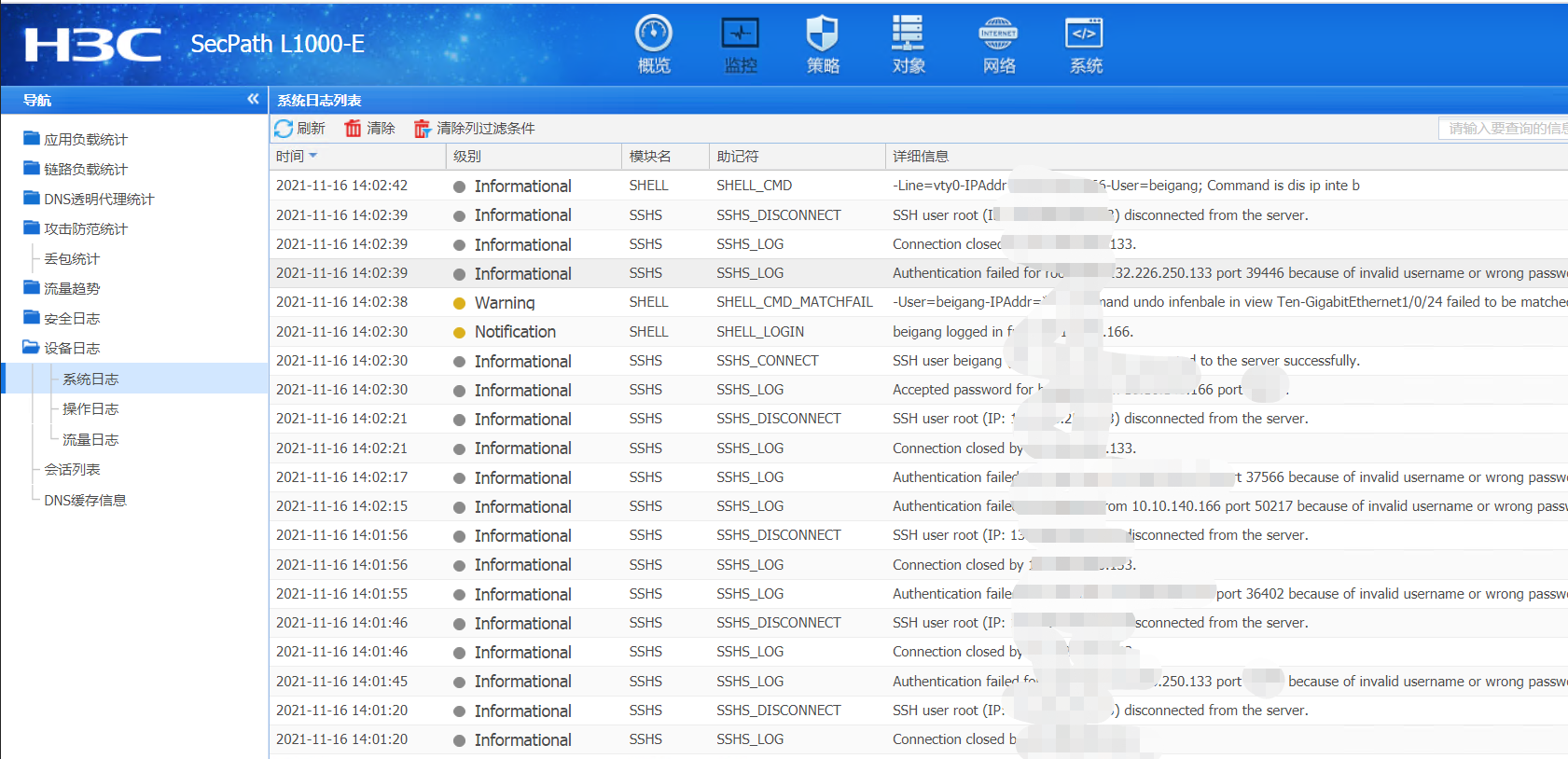
Task: Click the search query input field
Action: click(1502, 129)
